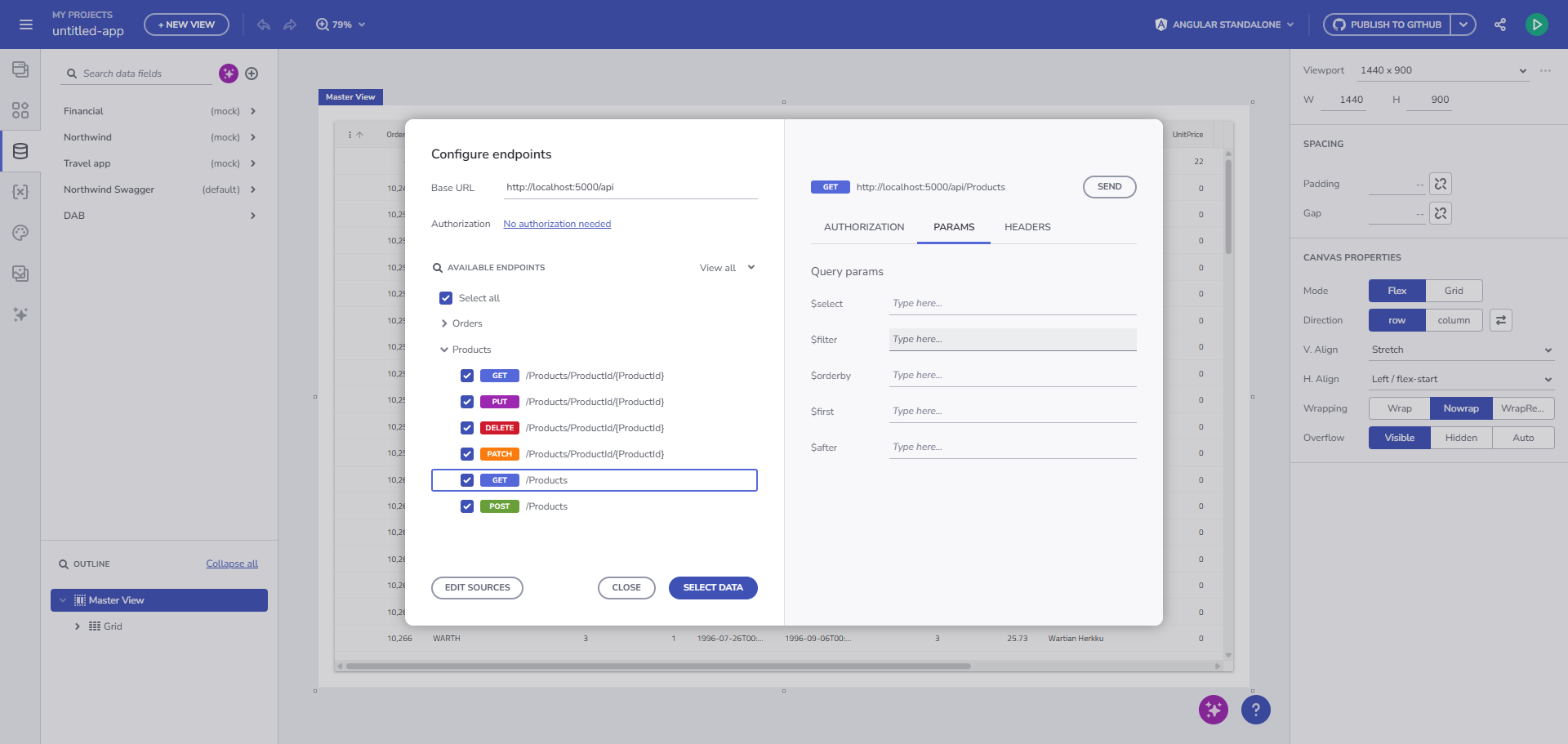Image resolution: width=1568 pixels, height=744 pixels.
Task: Uncheck the DELETE Products endpoint checkbox
Action: (x=467, y=428)
